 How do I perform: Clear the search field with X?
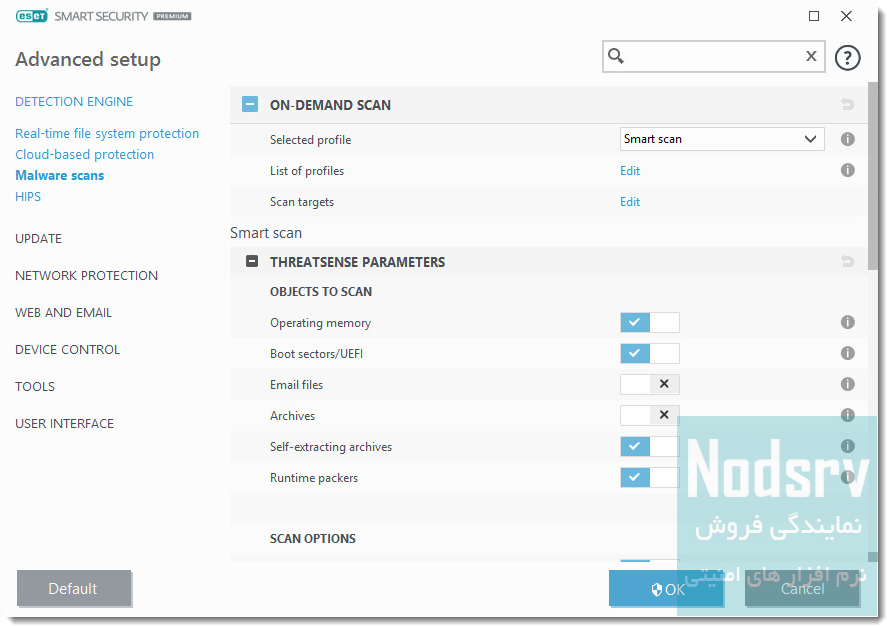click(x=811, y=56)
